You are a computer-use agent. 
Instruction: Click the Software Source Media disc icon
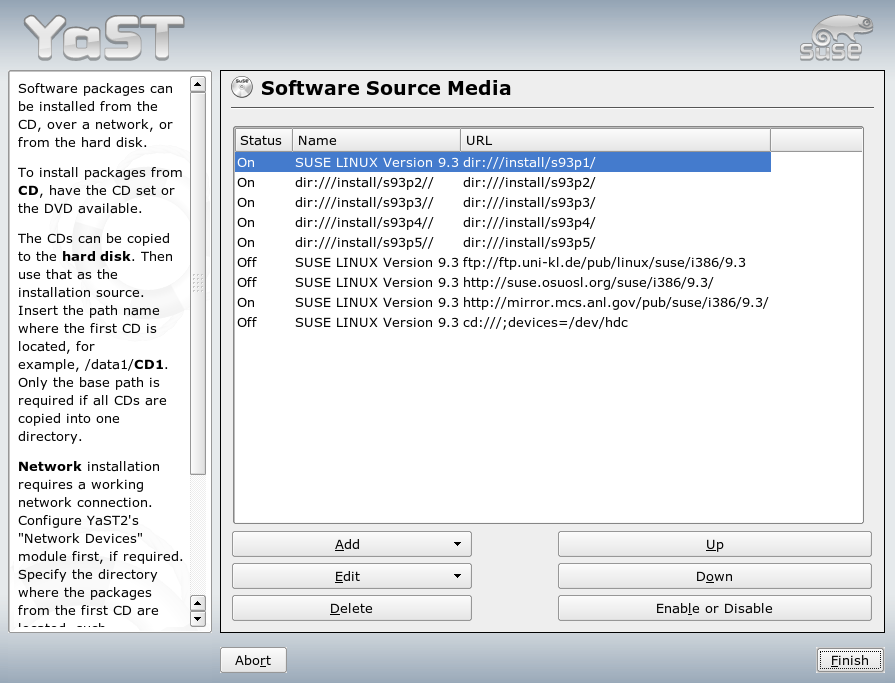click(x=242, y=87)
